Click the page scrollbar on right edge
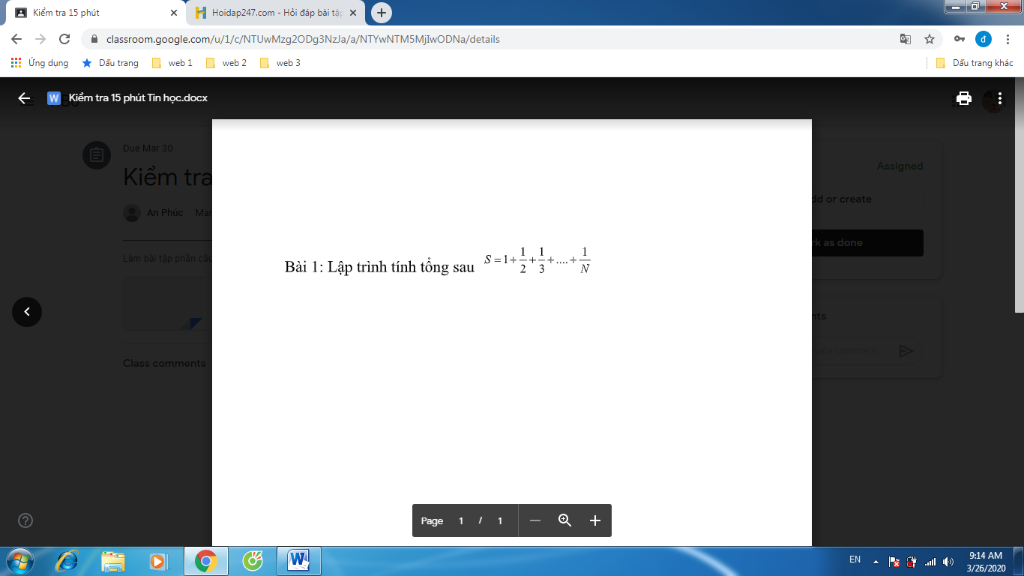The height and width of the screenshot is (576, 1024). tap(1019, 195)
